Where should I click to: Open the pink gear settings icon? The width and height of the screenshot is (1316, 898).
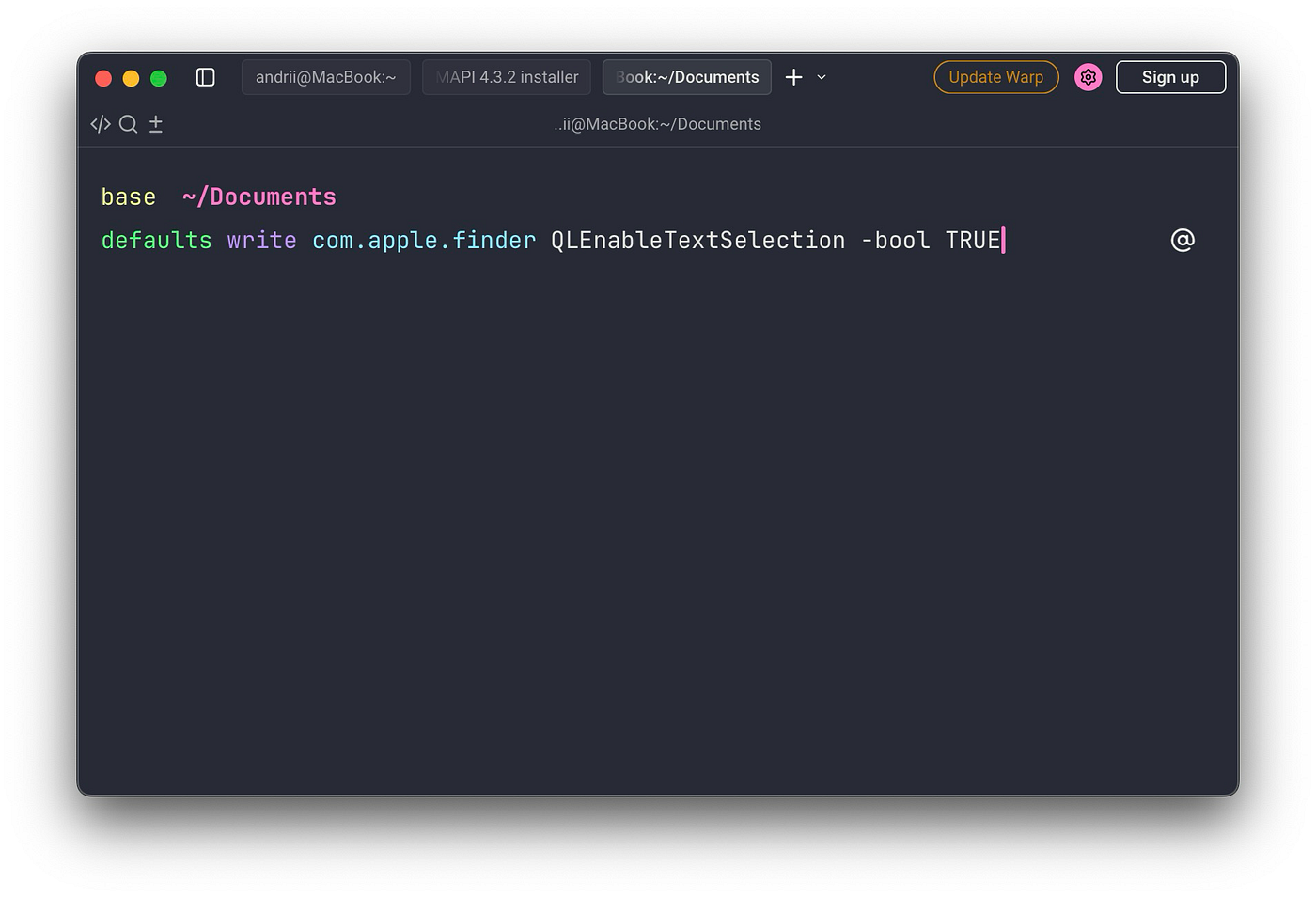click(x=1088, y=77)
